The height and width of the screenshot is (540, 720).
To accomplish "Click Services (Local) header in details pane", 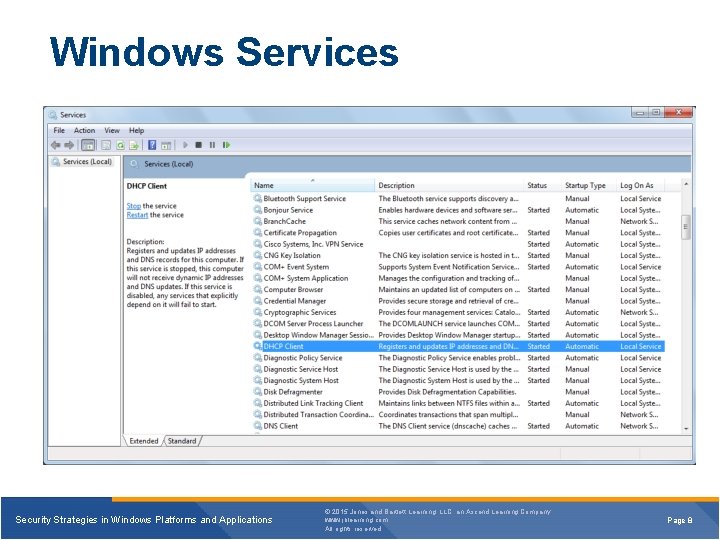I will (x=169, y=164).
